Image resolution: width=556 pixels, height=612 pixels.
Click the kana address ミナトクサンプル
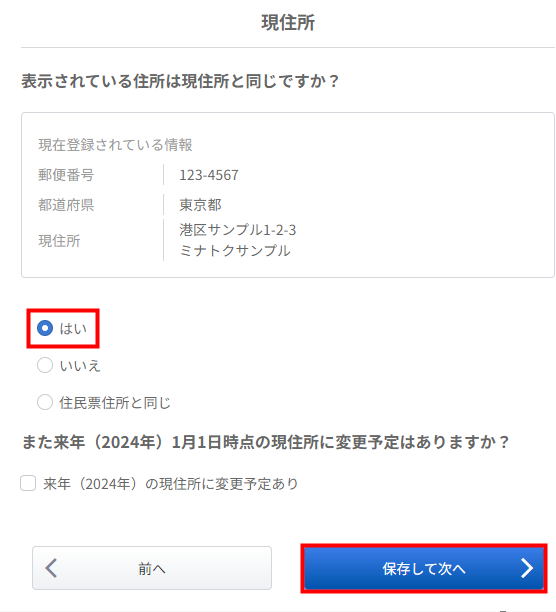point(235,251)
